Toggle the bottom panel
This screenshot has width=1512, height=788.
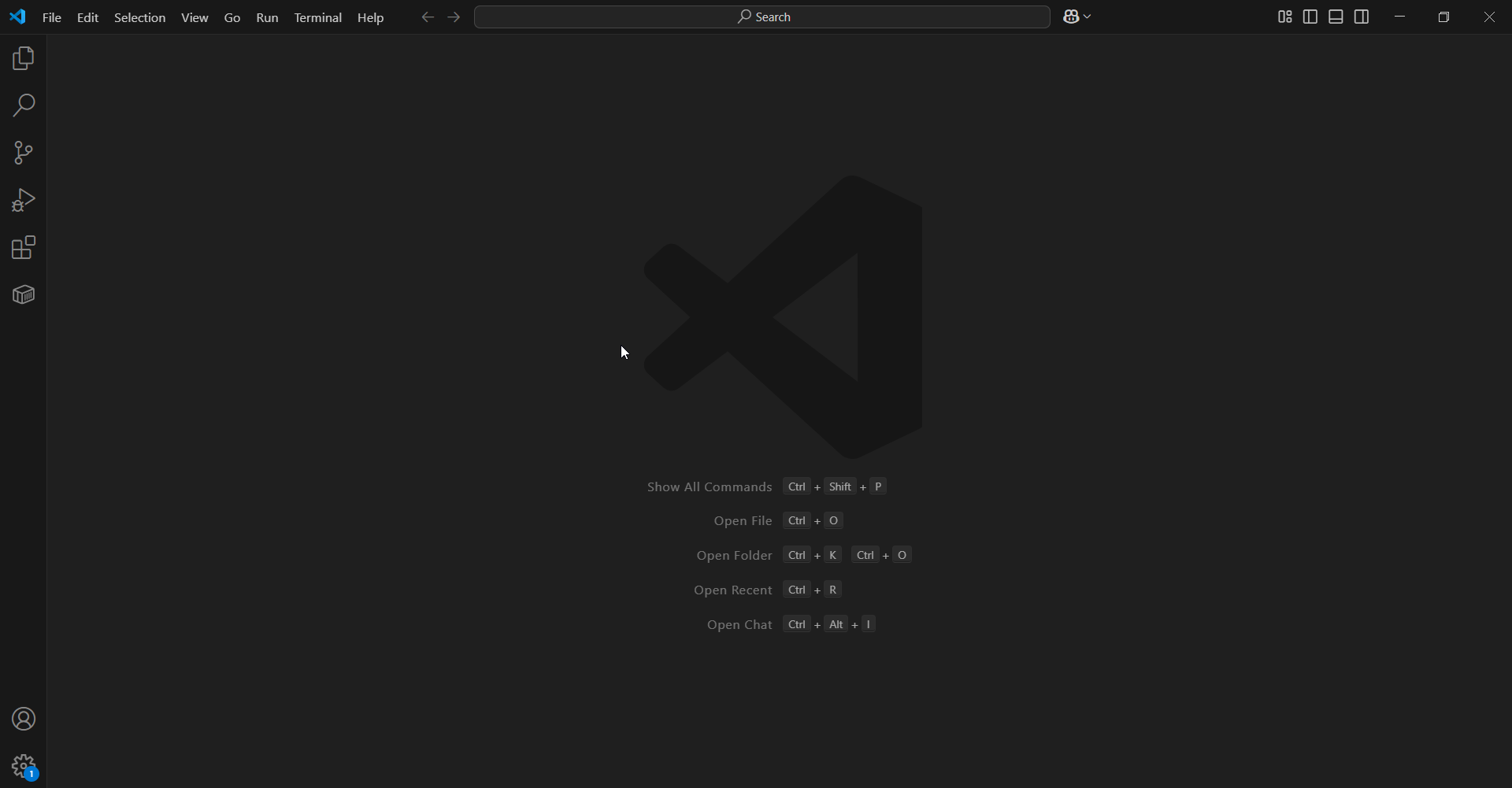click(x=1336, y=17)
